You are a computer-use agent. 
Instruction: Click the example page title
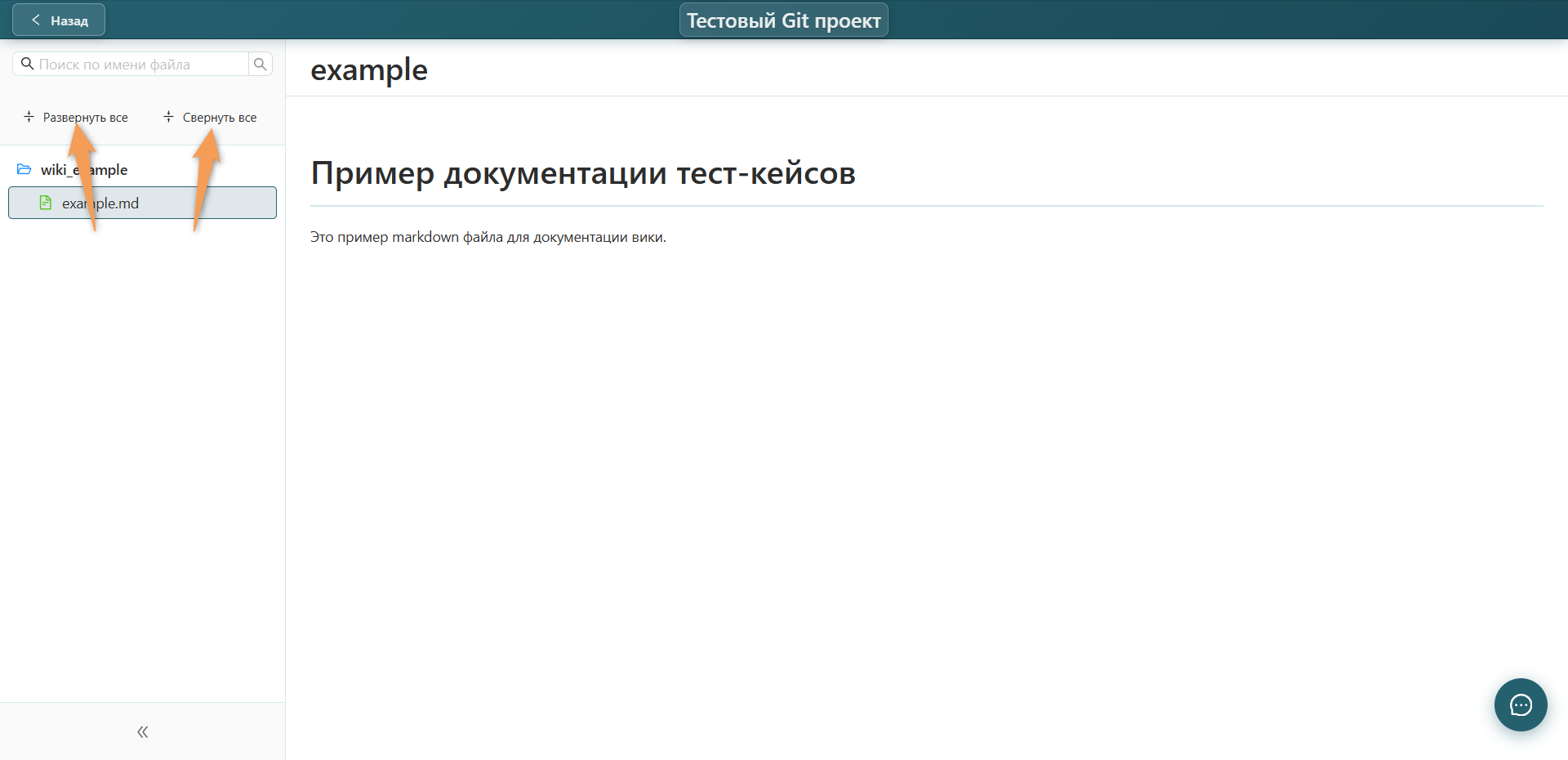[369, 69]
